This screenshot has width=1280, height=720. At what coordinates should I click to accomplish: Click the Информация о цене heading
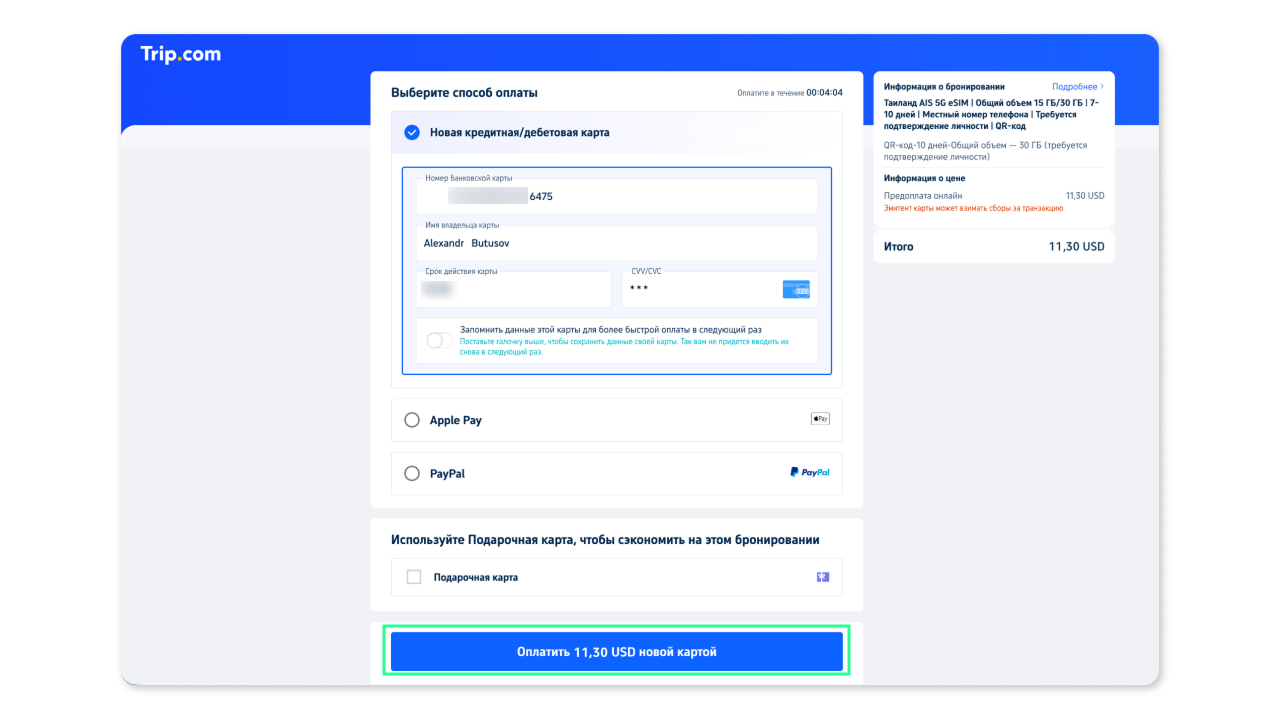(925, 178)
